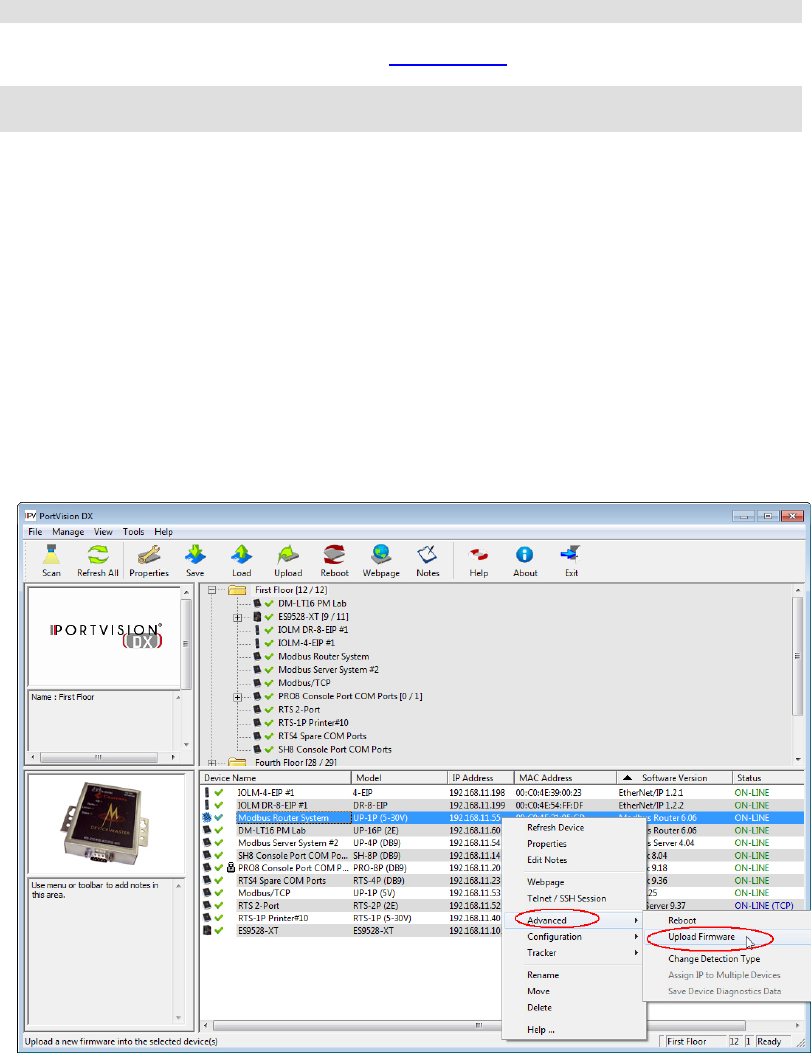811x1053 pixels.
Task: Click the About info toolbar icon
Action: coord(524,555)
